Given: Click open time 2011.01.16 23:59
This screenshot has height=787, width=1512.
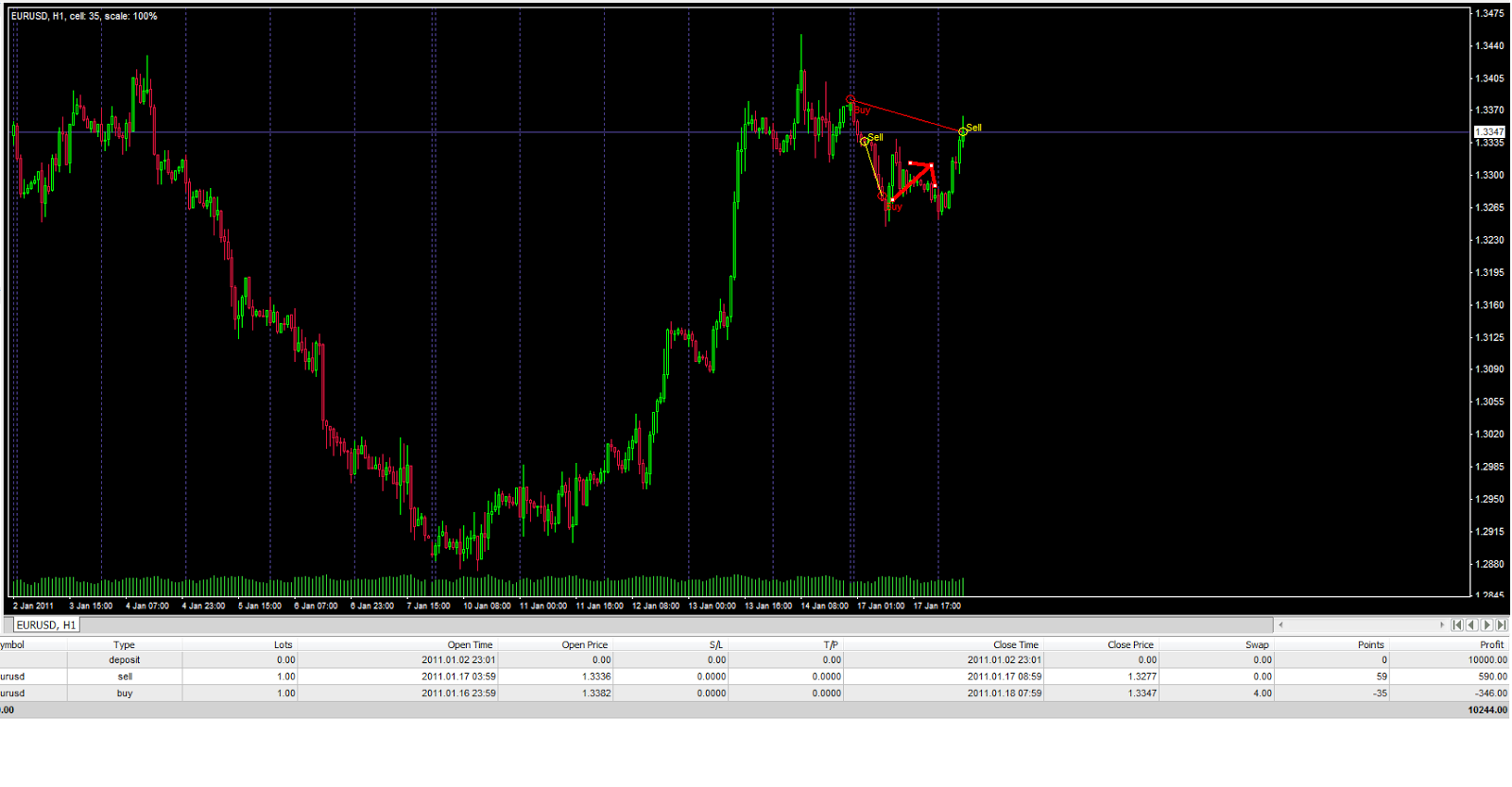Looking at the screenshot, I should click(458, 693).
